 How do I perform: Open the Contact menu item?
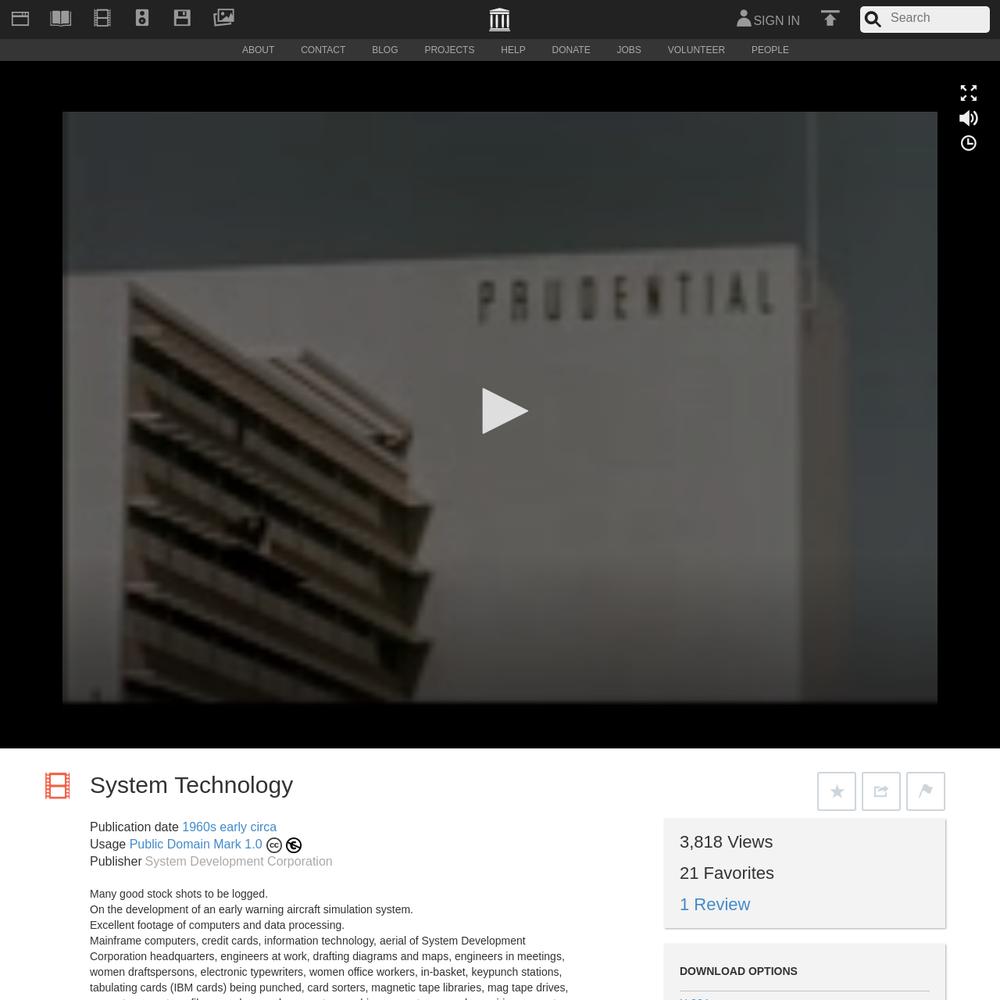tap(323, 50)
